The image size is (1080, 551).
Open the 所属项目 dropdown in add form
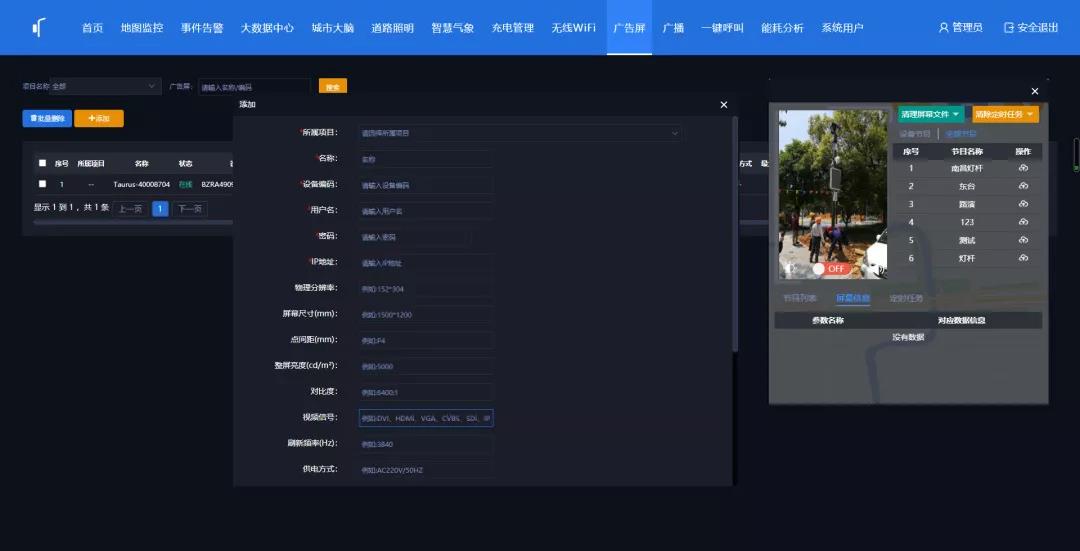519,132
